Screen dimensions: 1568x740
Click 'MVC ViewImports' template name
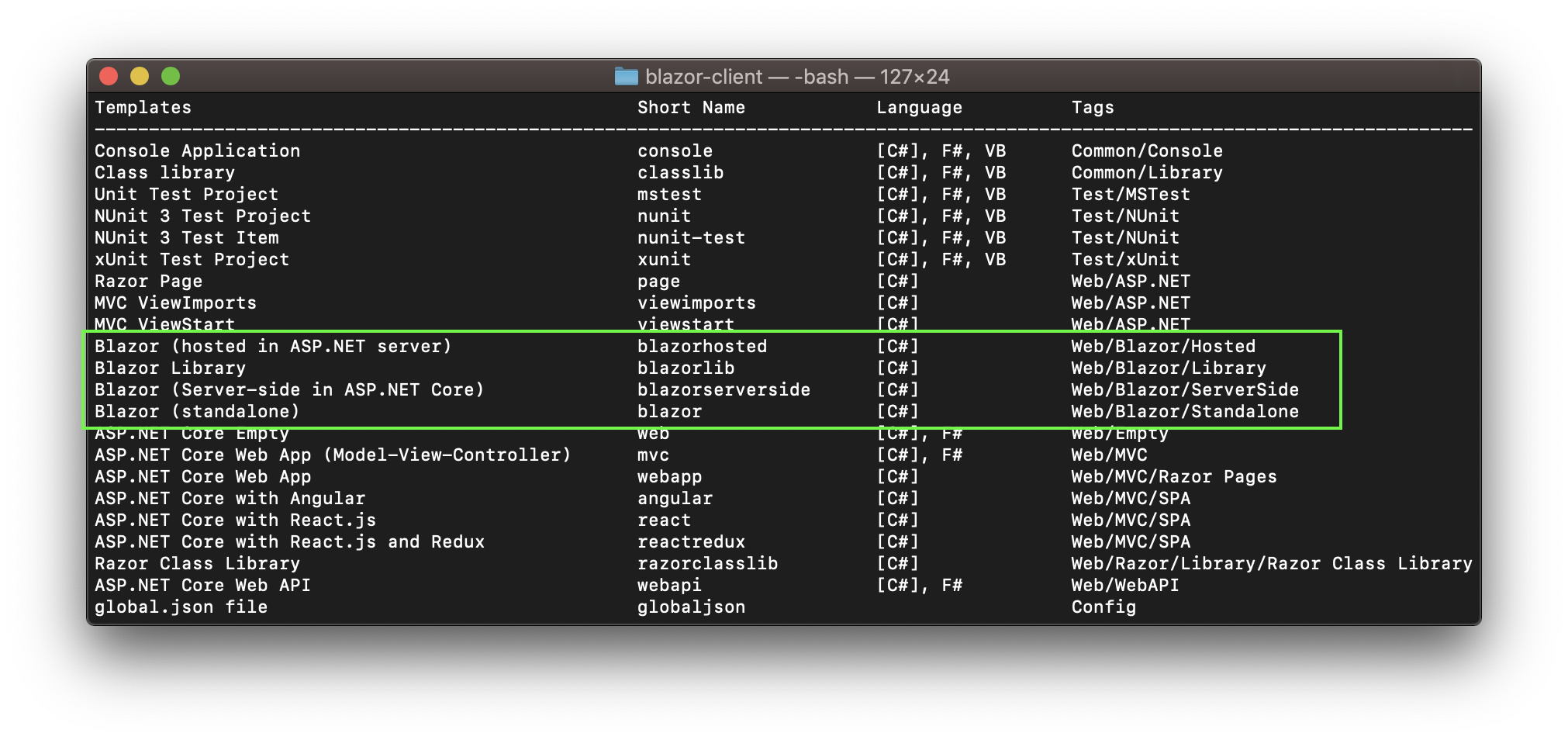pos(176,303)
